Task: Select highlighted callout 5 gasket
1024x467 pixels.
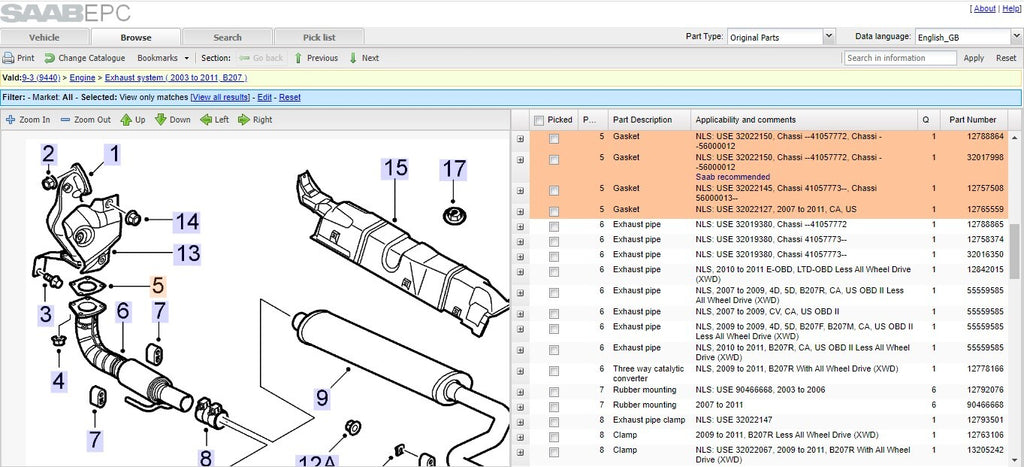Action: [158, 286]
